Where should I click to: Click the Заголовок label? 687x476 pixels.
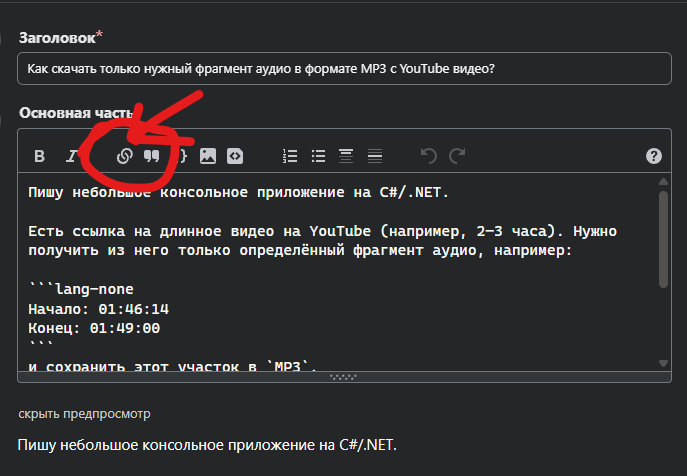(57, 38)
